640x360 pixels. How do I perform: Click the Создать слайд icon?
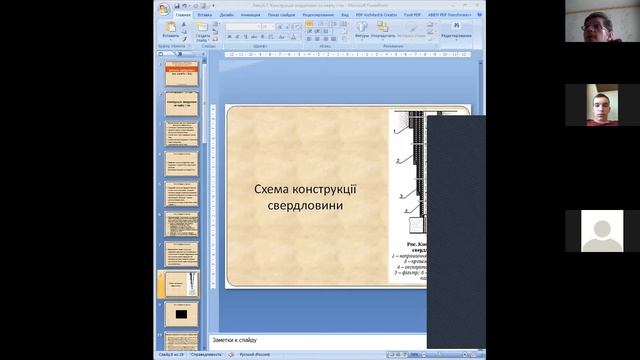(x=202, y=27)
